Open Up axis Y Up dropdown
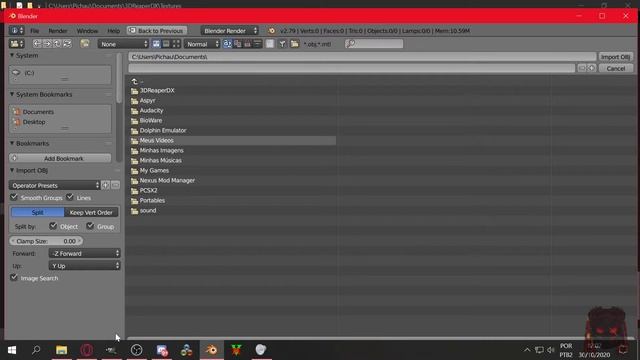This screenshot has width=640, height=360. pos(84,266)
